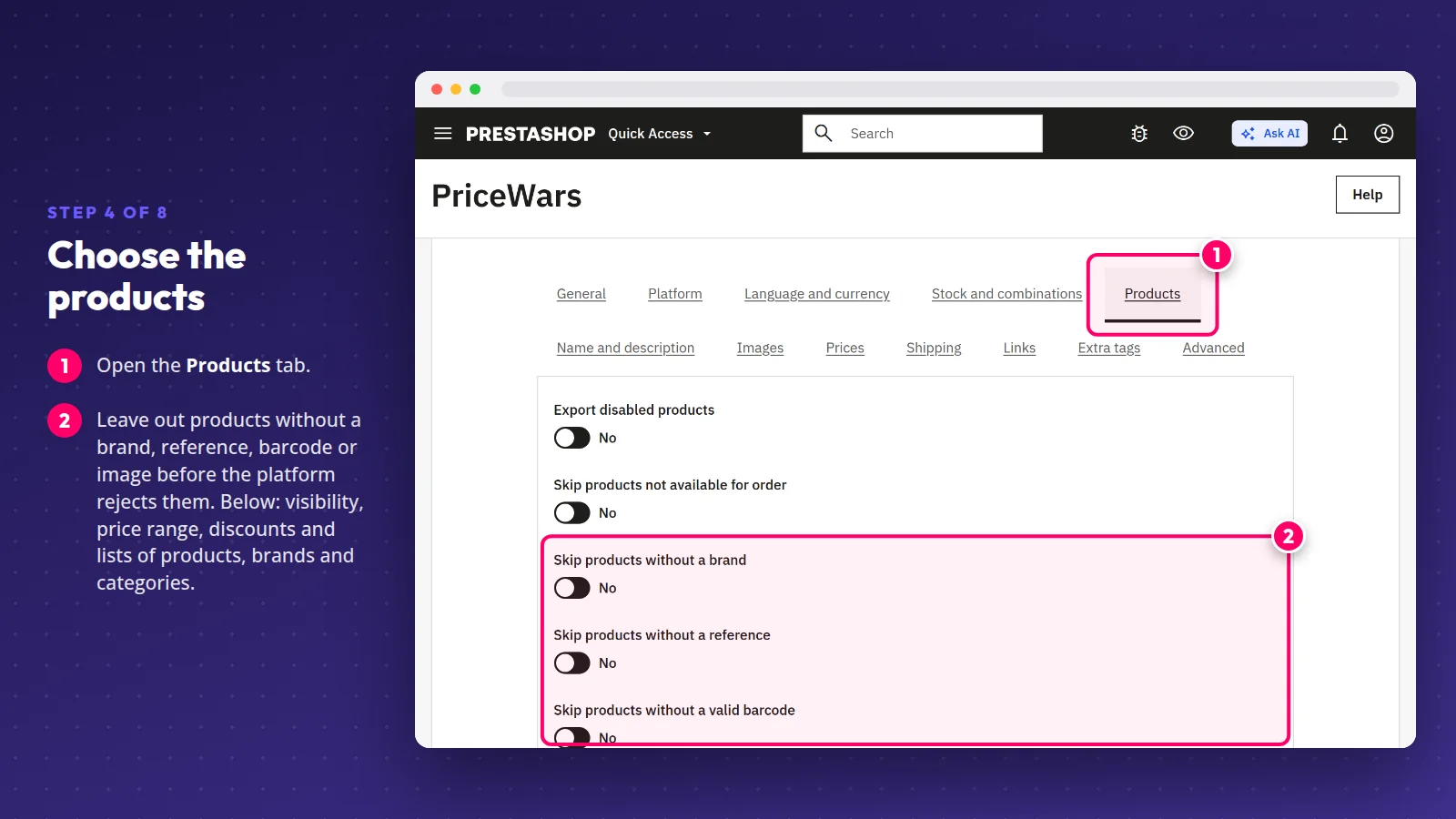Enable Skip products without a brand
Screen dimensions: 1456x819
[x=572, y=588]
